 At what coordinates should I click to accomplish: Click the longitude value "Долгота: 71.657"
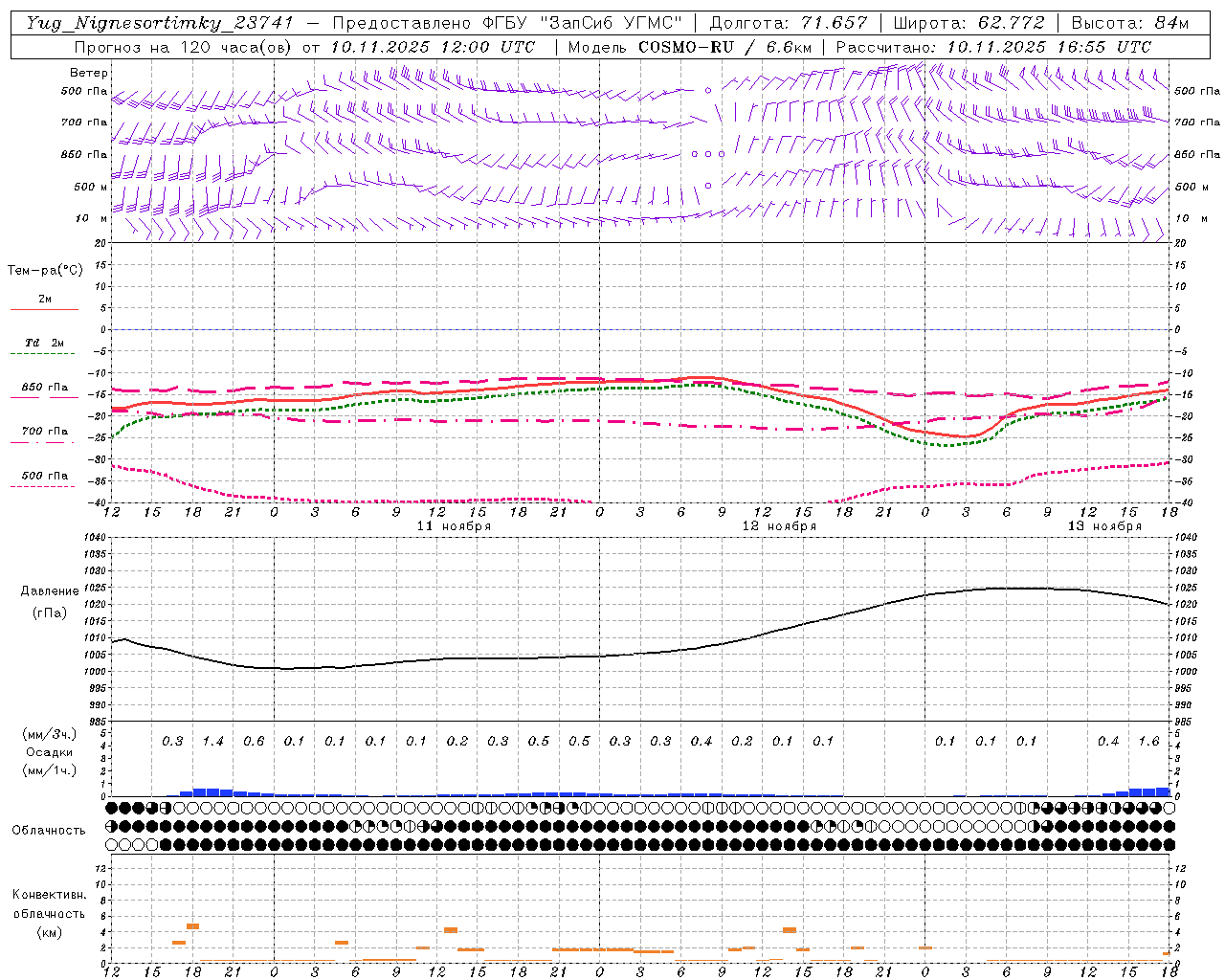click(789, 23)
